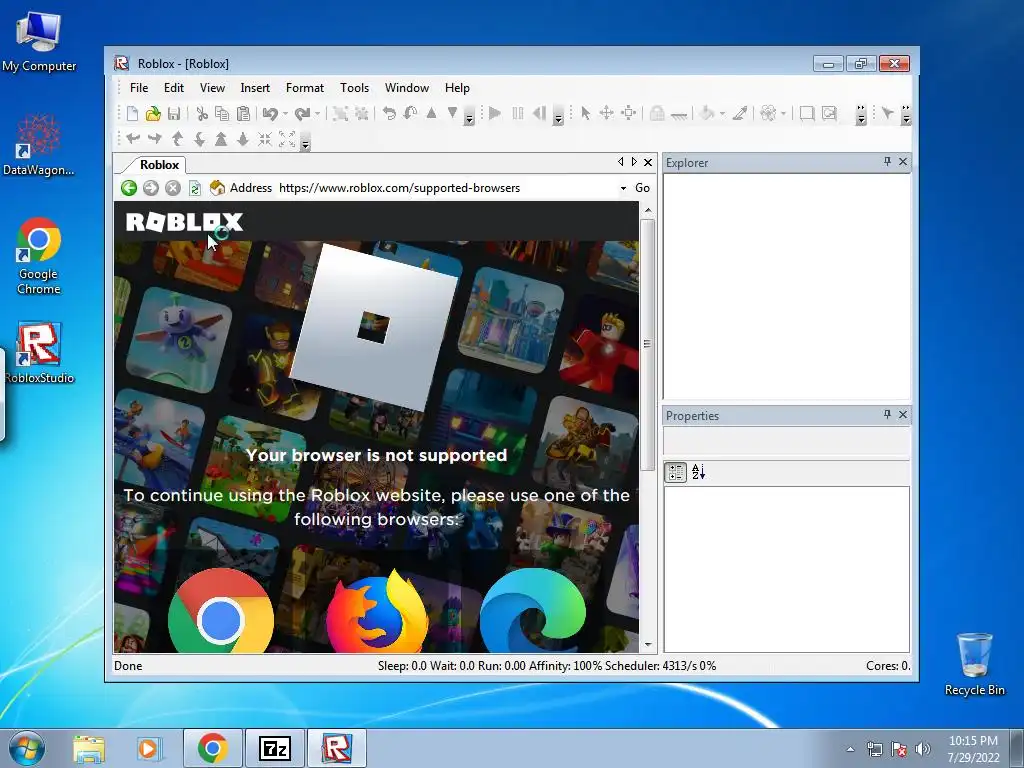Screen dimensions: 1024x768
Task: Click the Rotate right camera arrow icon
Action: click(155, 139)
